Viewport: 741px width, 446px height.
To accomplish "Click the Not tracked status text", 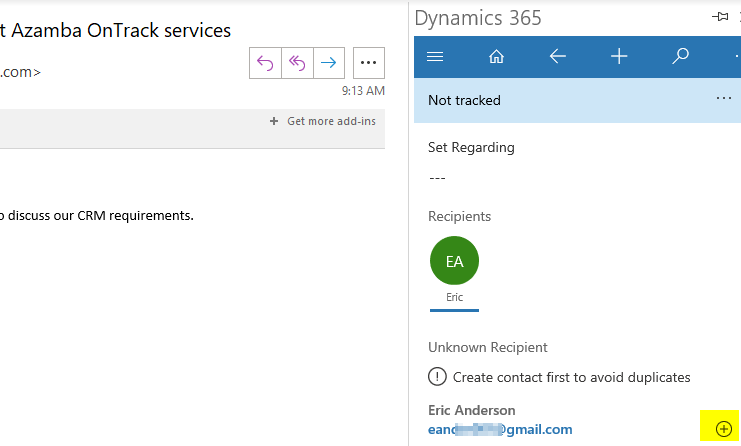I will click(x=464, y=101).
